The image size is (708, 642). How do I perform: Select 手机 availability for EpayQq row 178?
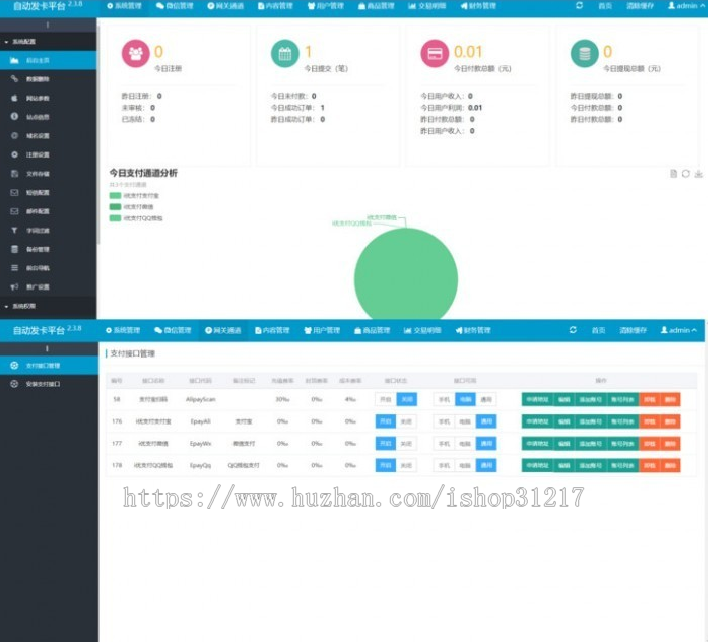[x=444, y=465]
